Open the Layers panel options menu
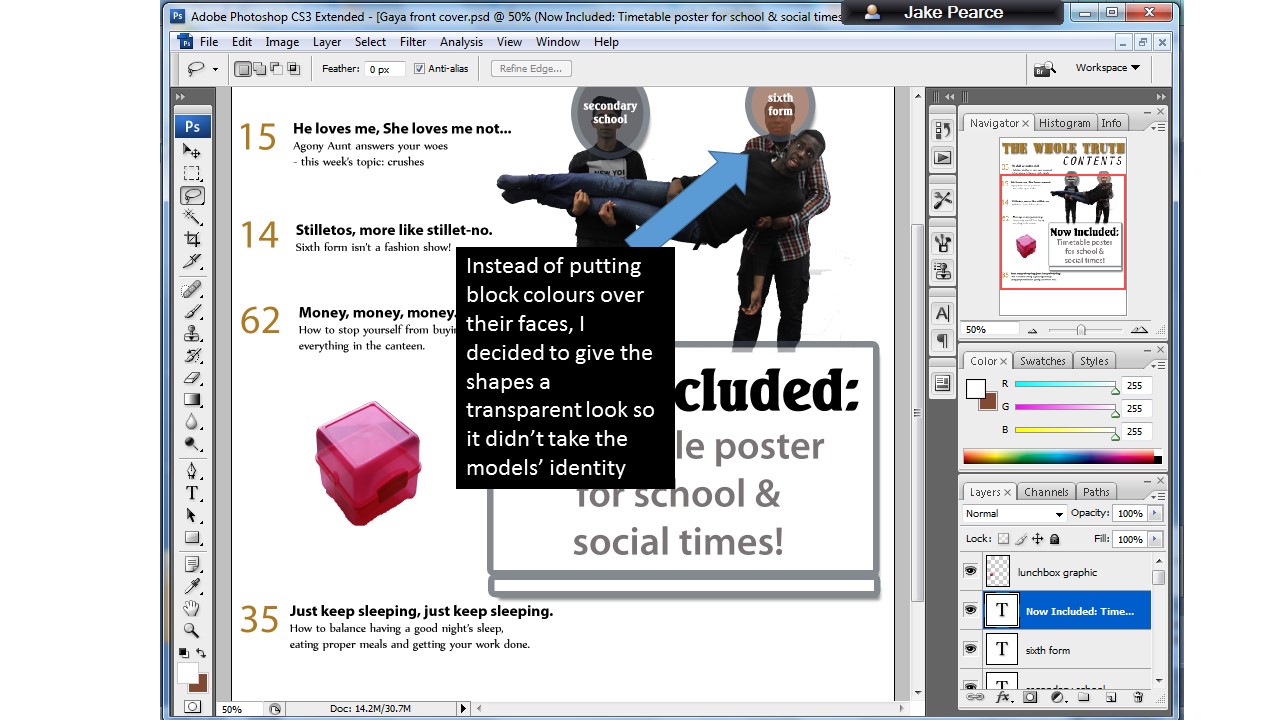The height and width of the screenshot is (720, 1280). click(x=1158, y=494)
